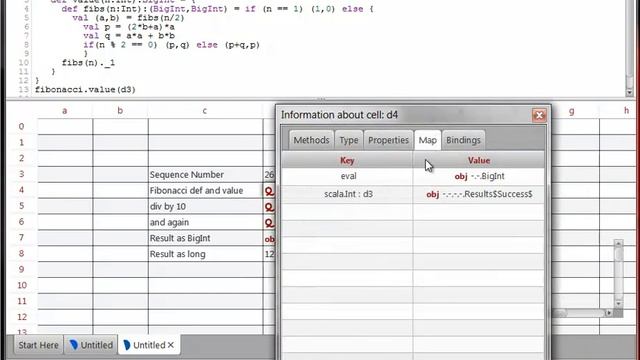Select the Result as long cell
Image resolution: width=640 pixels, height=360 pixels.
tap(205, 254)
